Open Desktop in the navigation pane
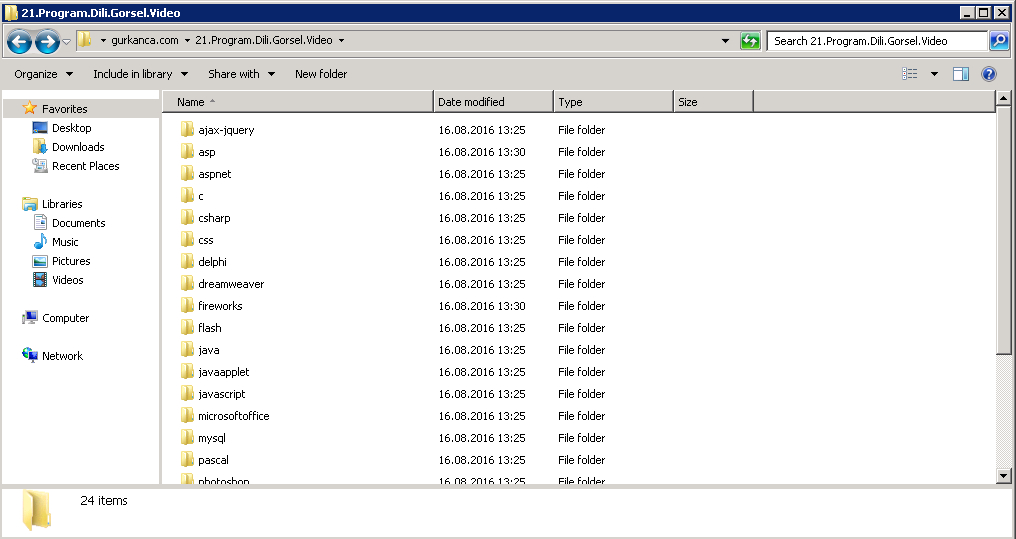This screenshot has width=1016, height=539. (71, 128)
